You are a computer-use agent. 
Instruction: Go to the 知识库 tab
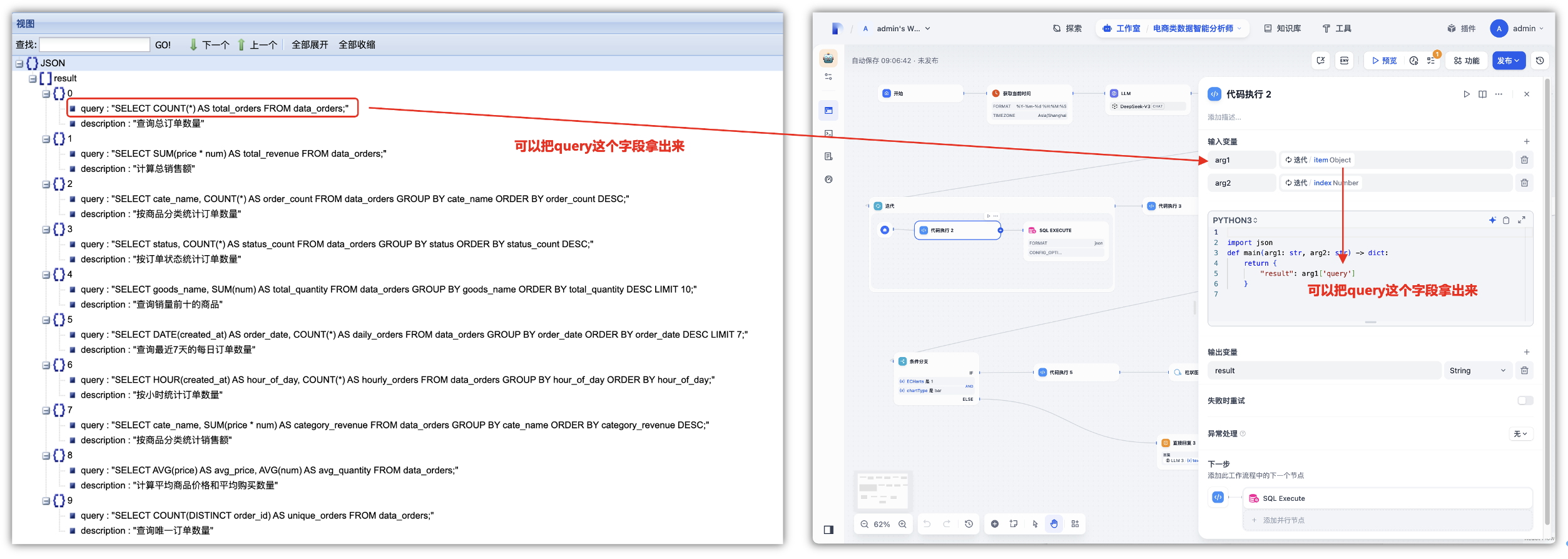pyautogui.click(x=1282, y=28)
